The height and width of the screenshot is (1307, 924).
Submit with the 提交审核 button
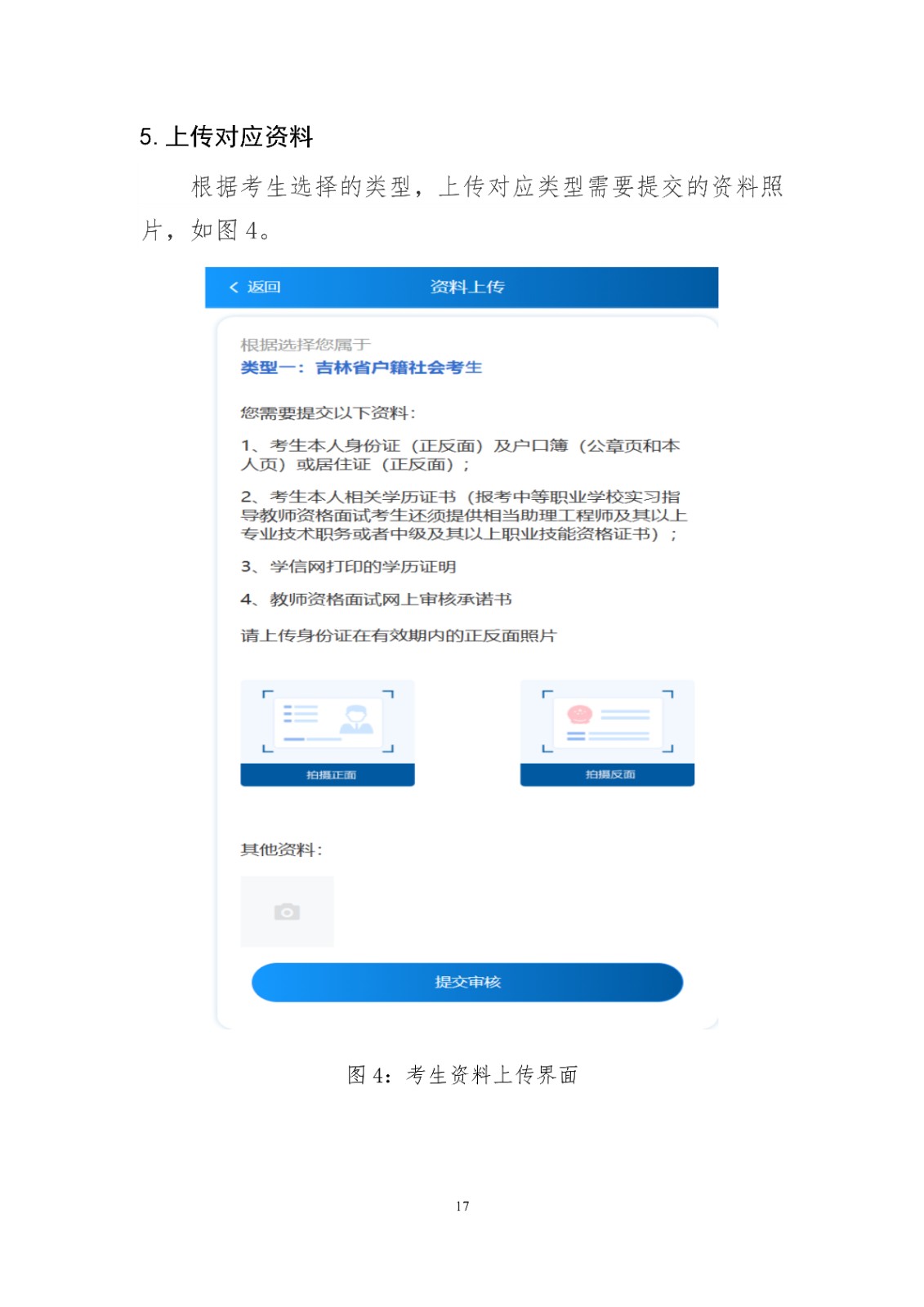(467, 982)
